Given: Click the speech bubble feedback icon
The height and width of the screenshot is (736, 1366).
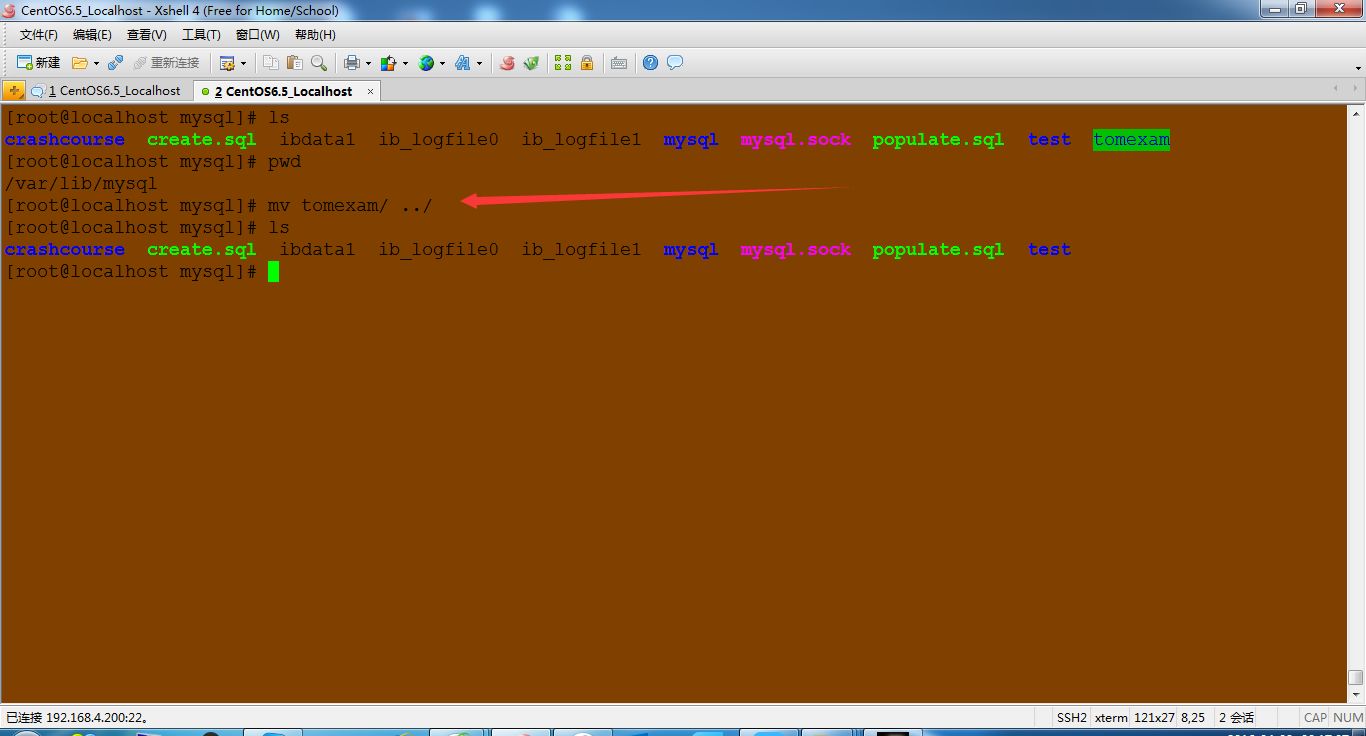Looking at the screenshot, I should [x=675, y=63].
